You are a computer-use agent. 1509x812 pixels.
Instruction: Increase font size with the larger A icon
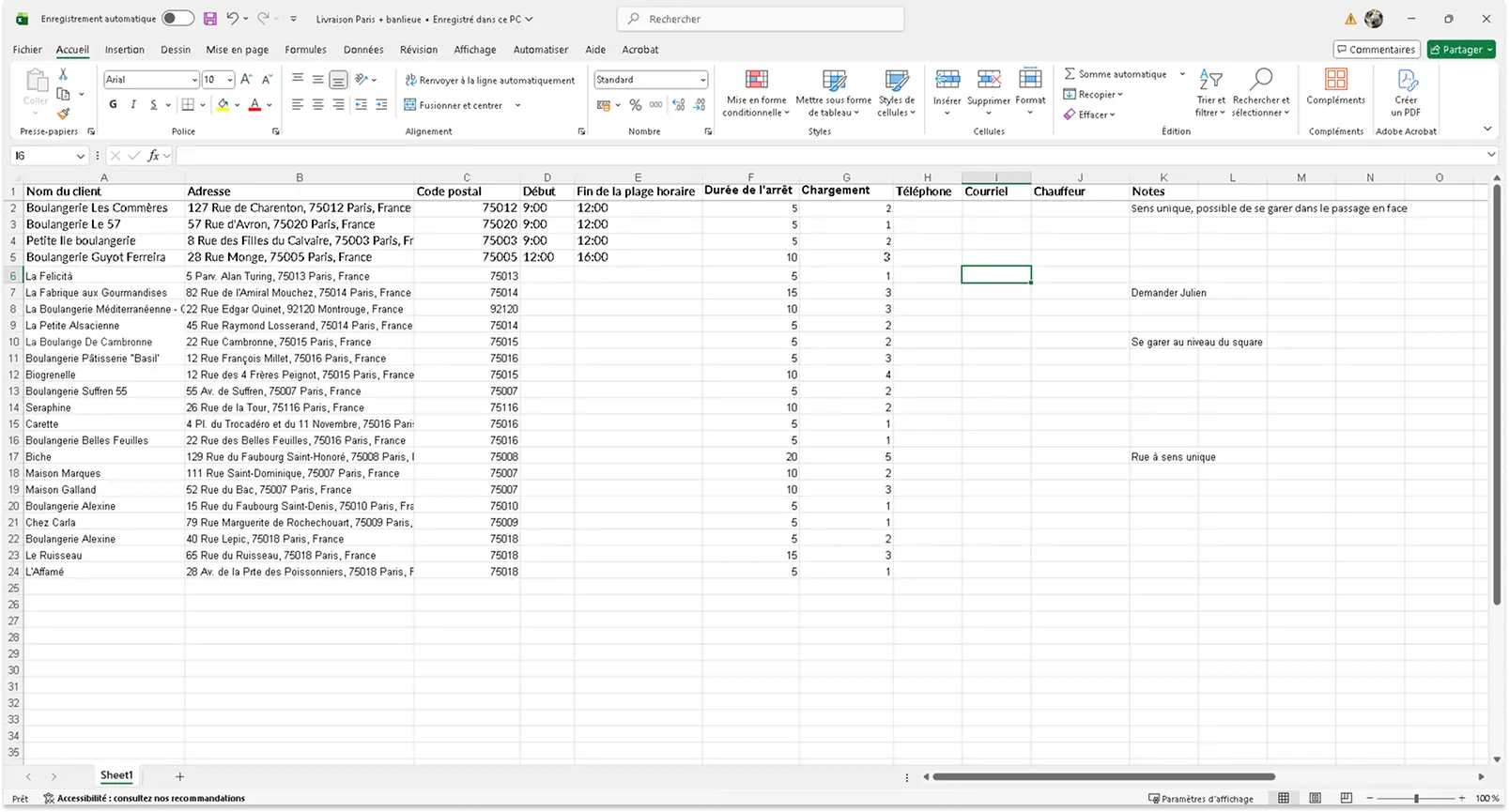click(246, 80)
